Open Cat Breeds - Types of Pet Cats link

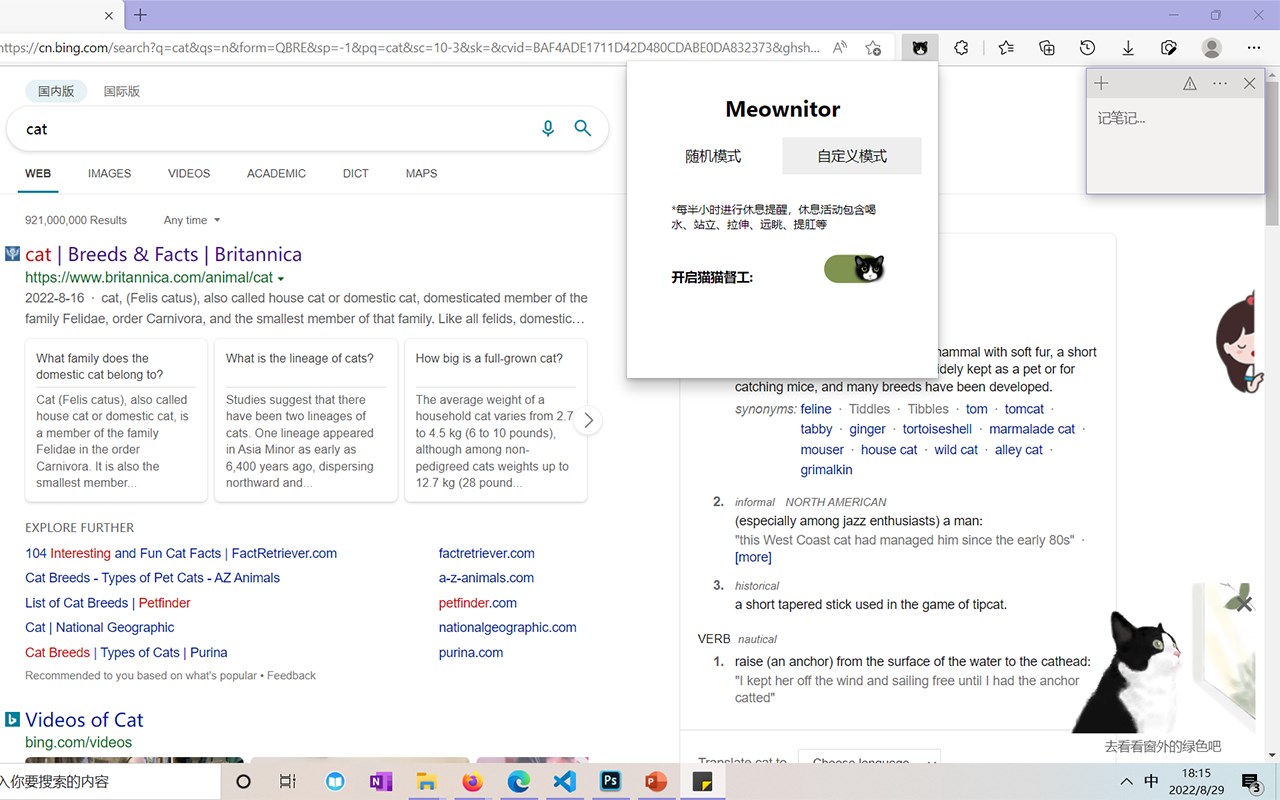point(152,578)
